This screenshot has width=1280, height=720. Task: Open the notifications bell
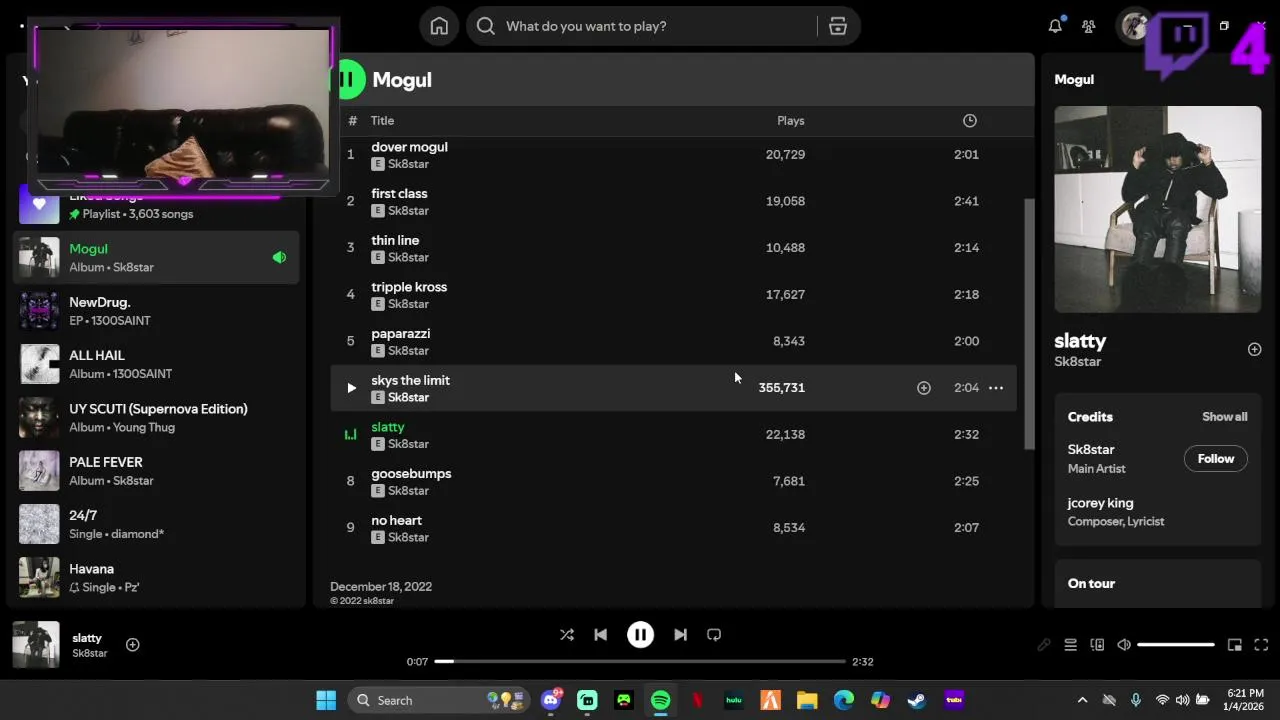point(1055,26)
